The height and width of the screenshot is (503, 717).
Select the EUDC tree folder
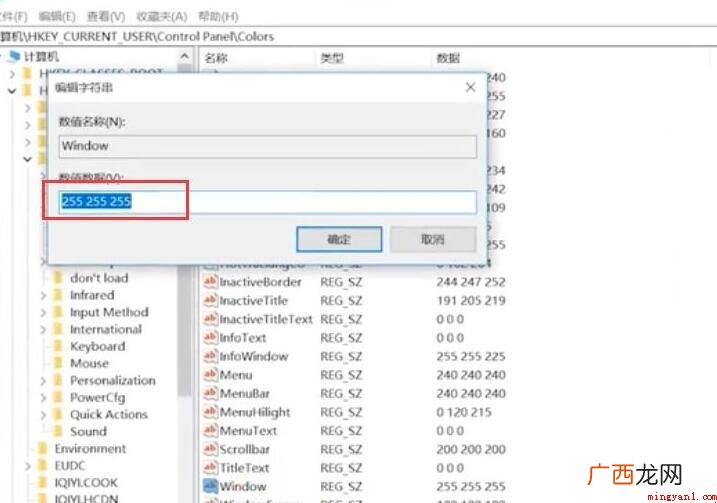point(70,466)
